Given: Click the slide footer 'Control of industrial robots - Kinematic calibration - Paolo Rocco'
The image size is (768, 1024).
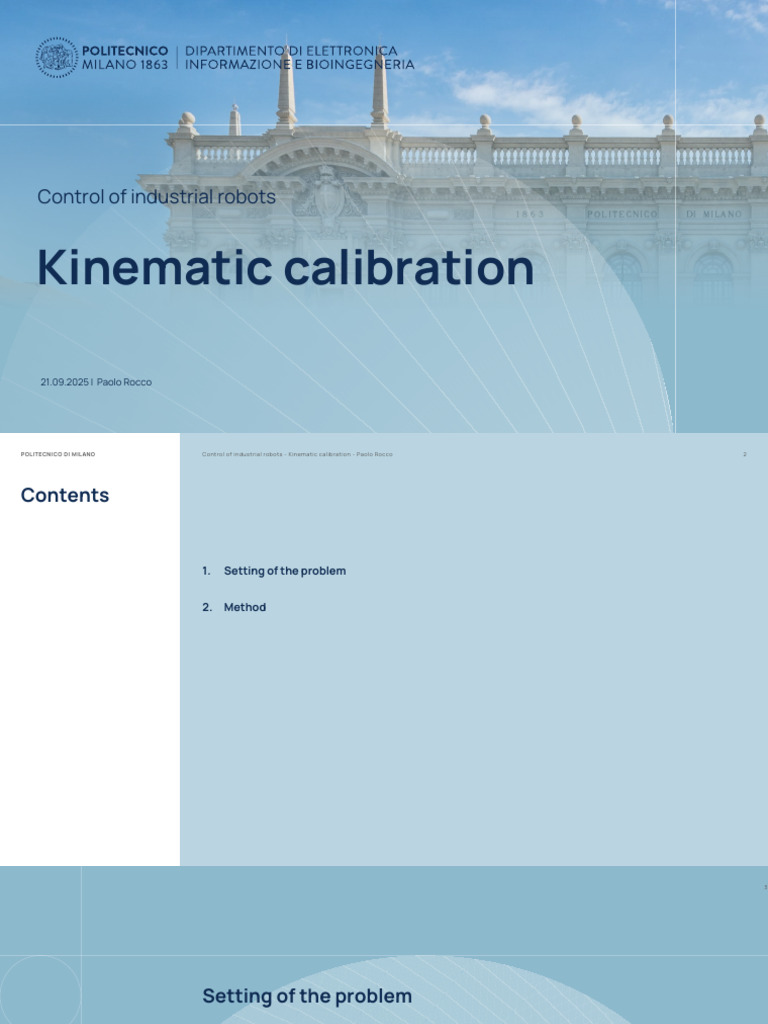Looking at the screenshot, I should click(297, 454).
